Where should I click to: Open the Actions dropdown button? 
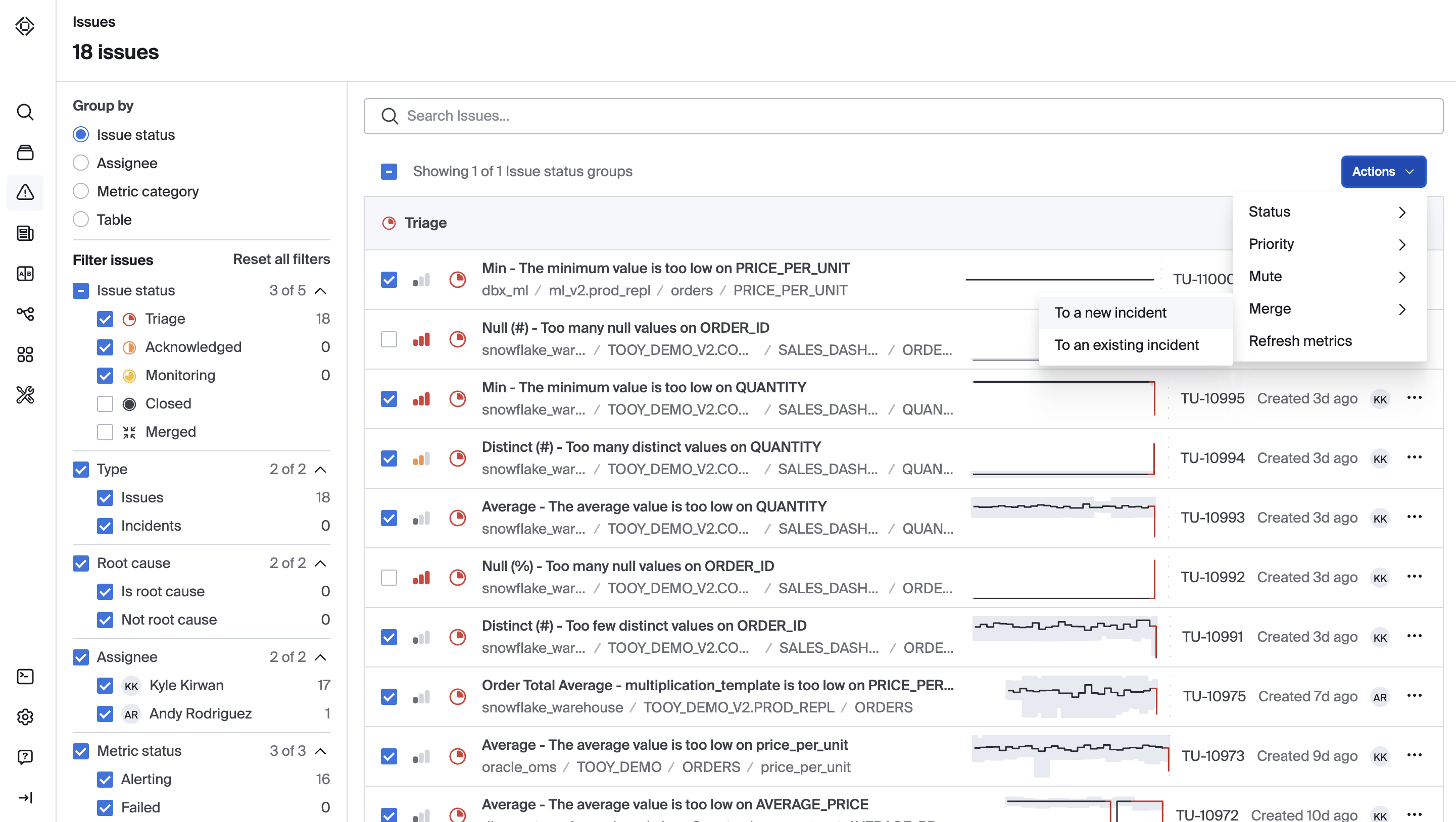(x=1383, y=171)
